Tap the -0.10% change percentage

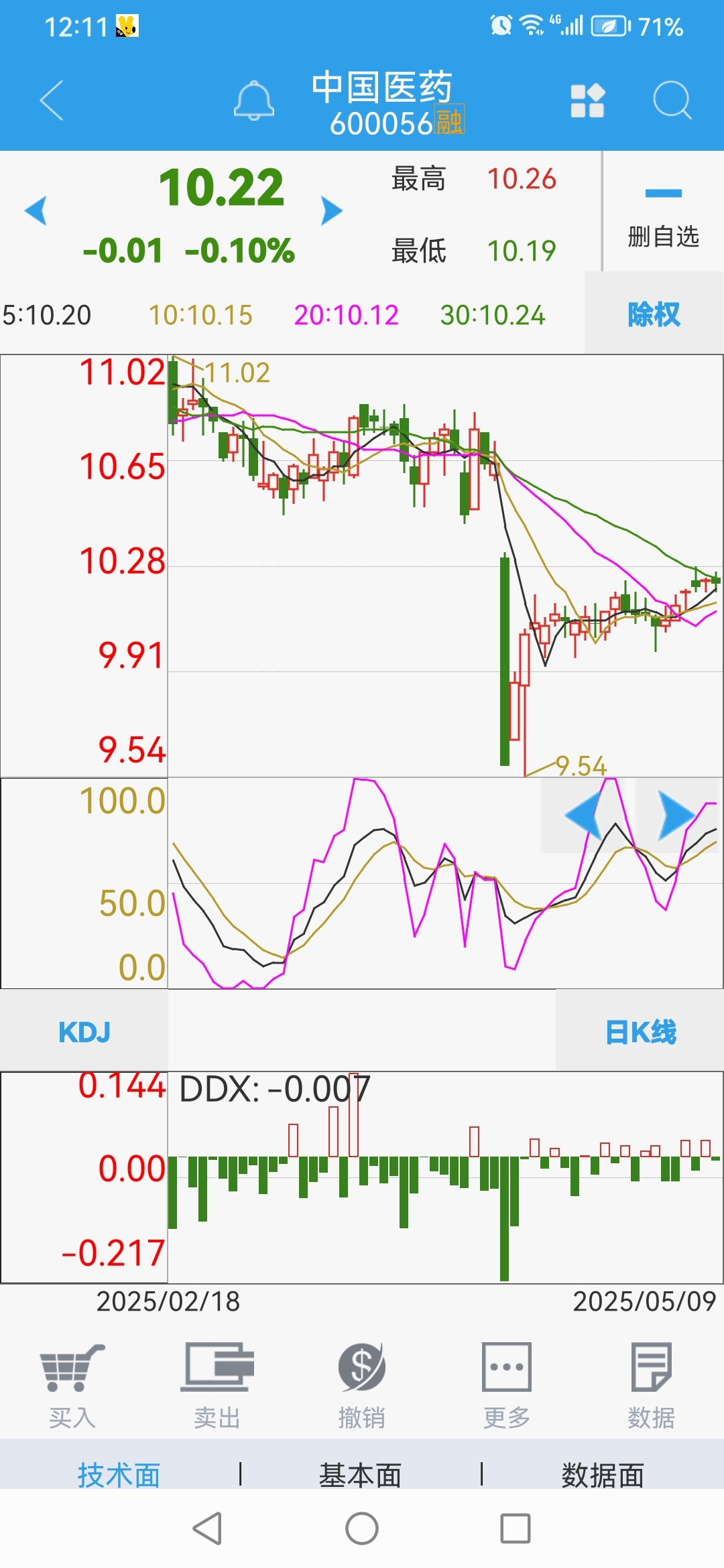coord(239,251)
